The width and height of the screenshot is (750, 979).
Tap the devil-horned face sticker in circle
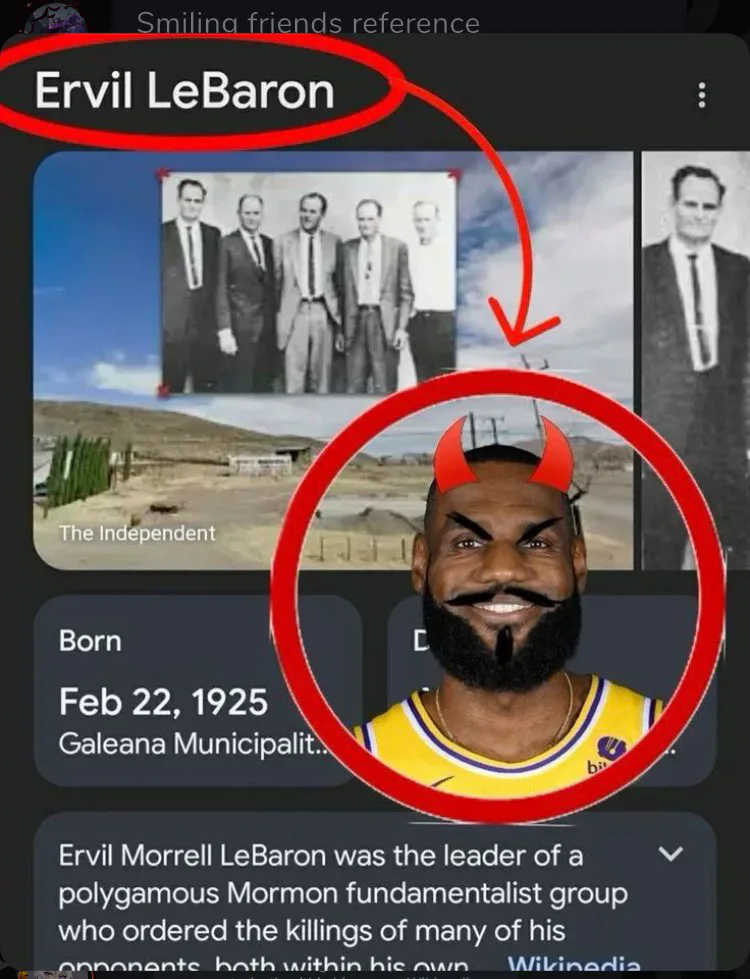click(x=503, y=591)
